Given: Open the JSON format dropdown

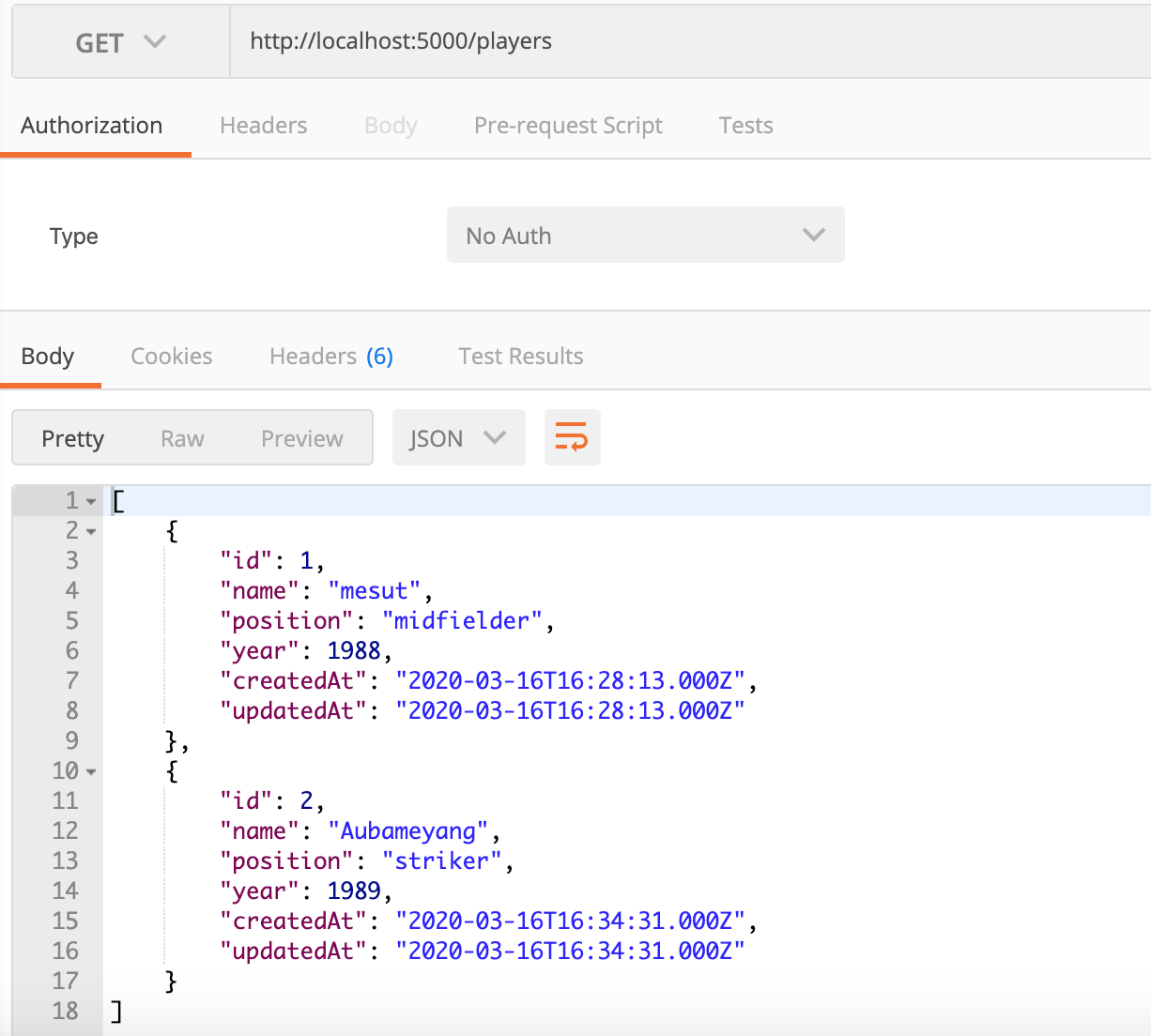Looking at the screenshot, I should point(458,438).
